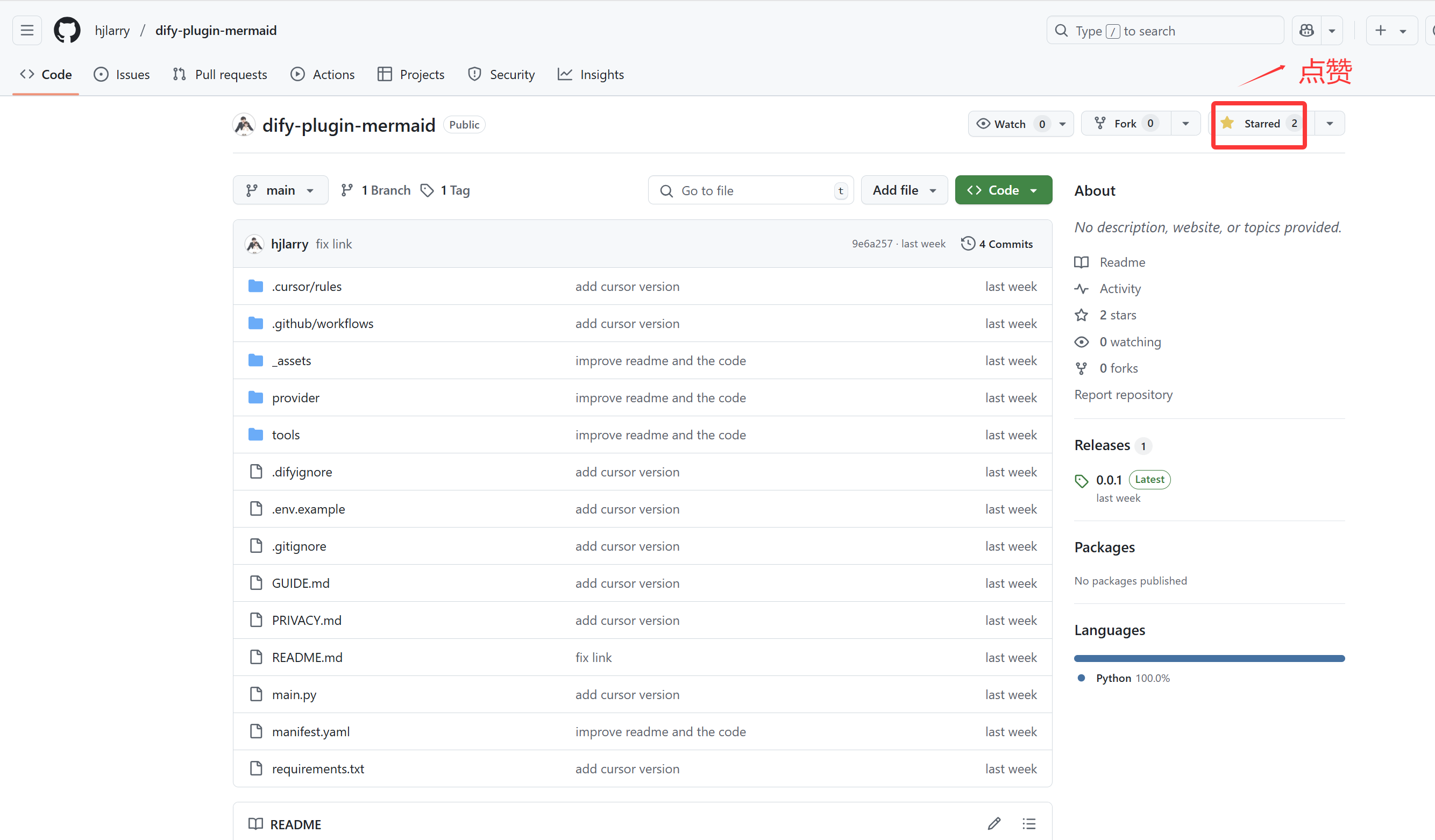Click the _assets folder icon
This screenshot has height=840, width=1435.
pyautogui.click(x=255, y=360)
